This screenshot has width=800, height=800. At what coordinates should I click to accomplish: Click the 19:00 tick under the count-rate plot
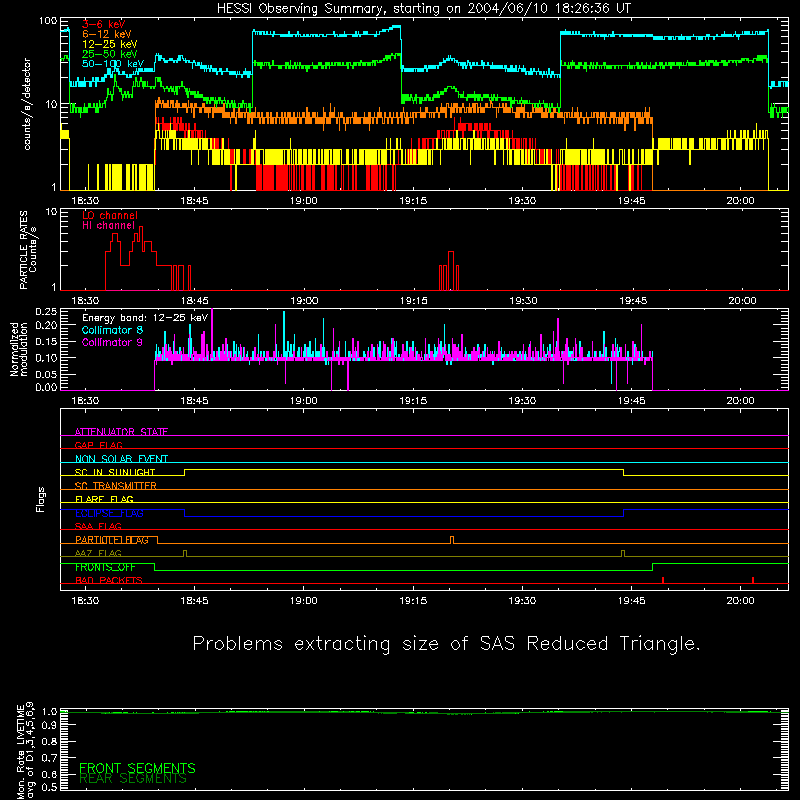tap(304, 201)
